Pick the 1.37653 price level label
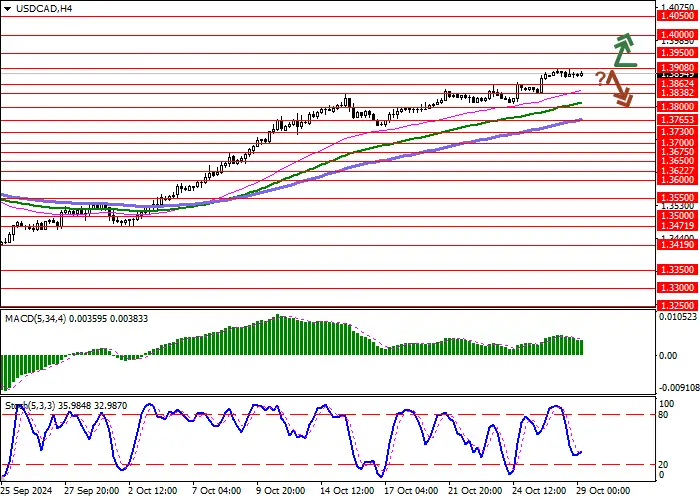Screen dimensions: 700x500 point(677,120)
